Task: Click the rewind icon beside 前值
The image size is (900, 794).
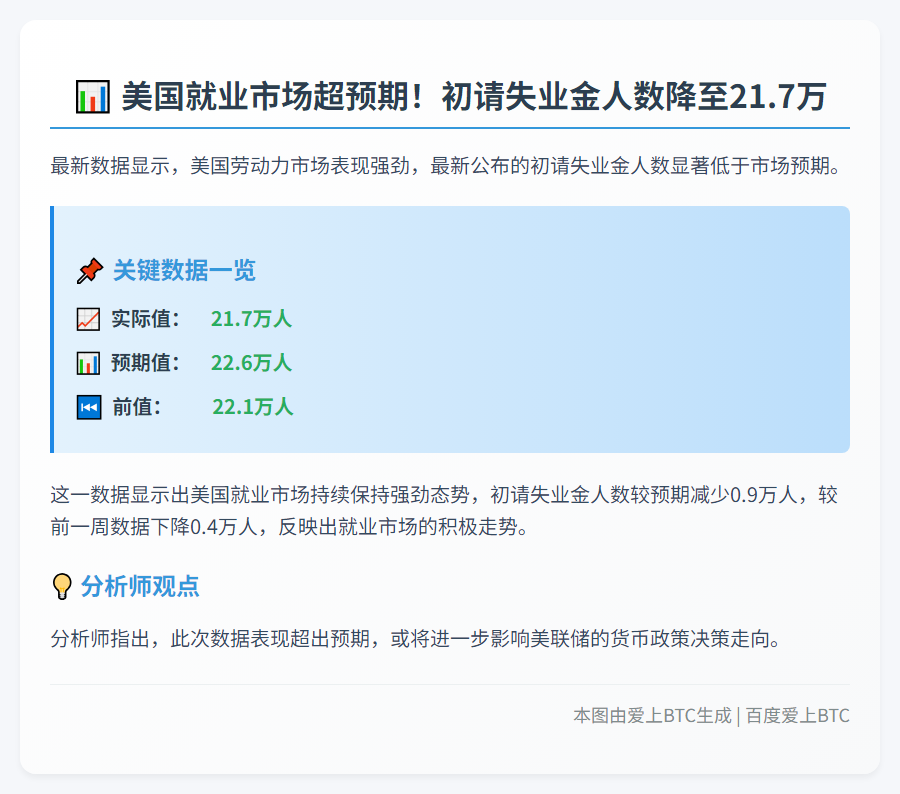Action: pos(89,408)
